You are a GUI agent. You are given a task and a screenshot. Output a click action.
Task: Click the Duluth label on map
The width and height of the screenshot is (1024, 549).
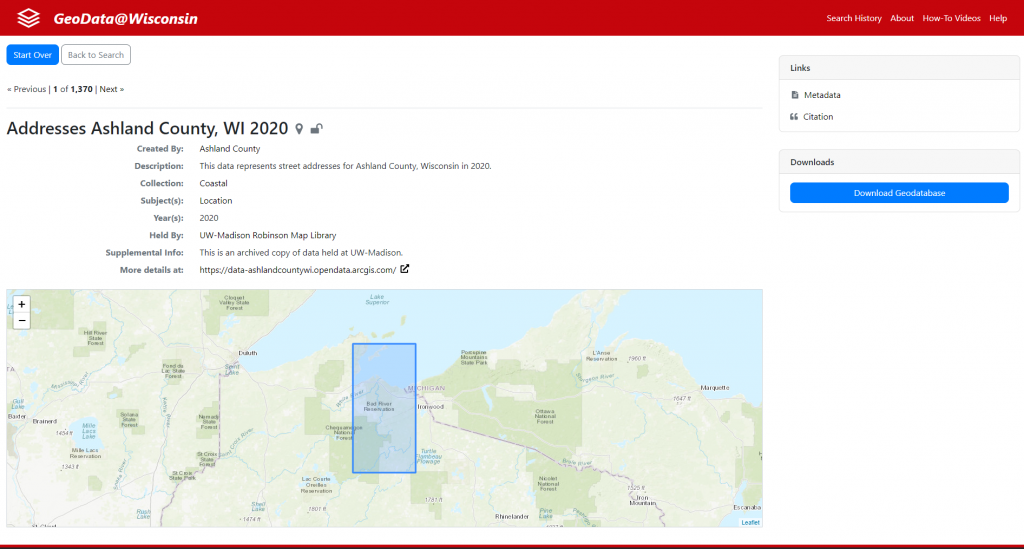click(248, 353)
